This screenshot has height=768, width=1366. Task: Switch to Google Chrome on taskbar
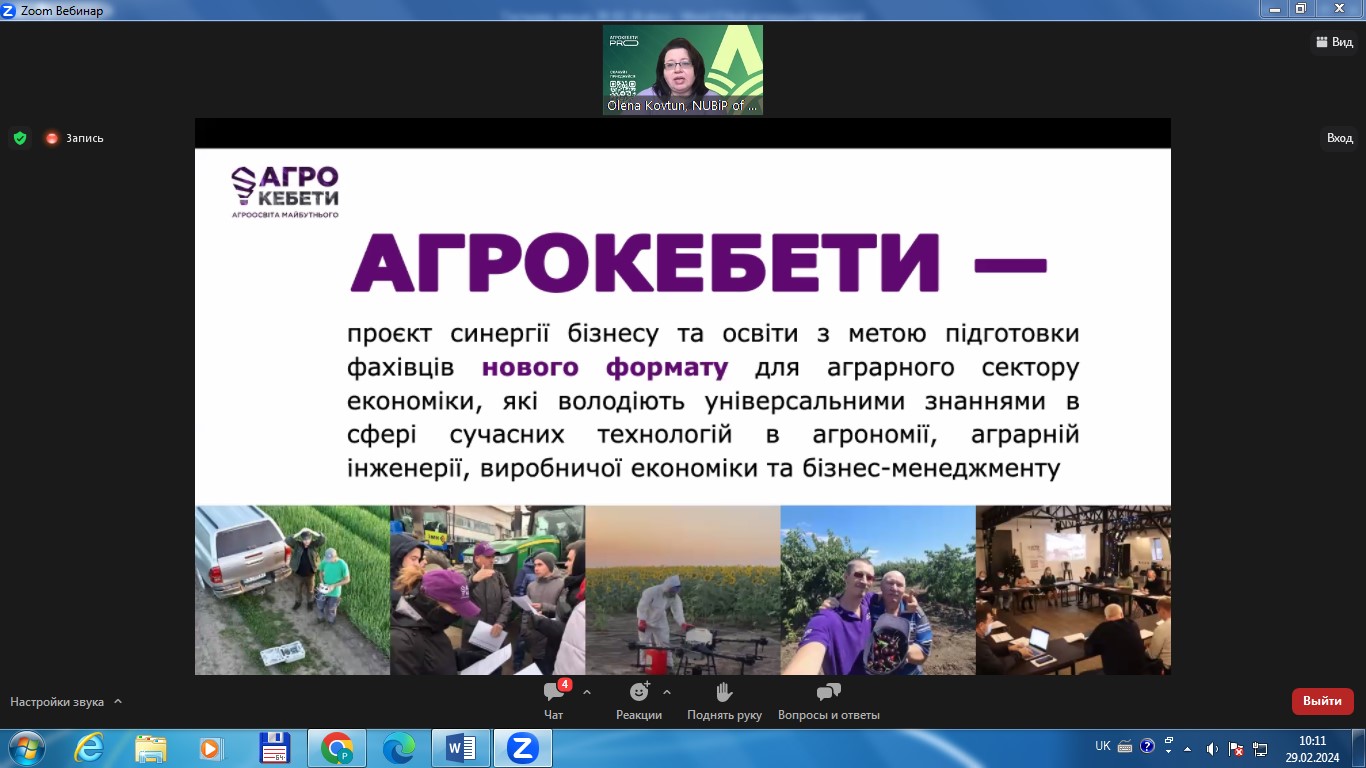point(337,748)
